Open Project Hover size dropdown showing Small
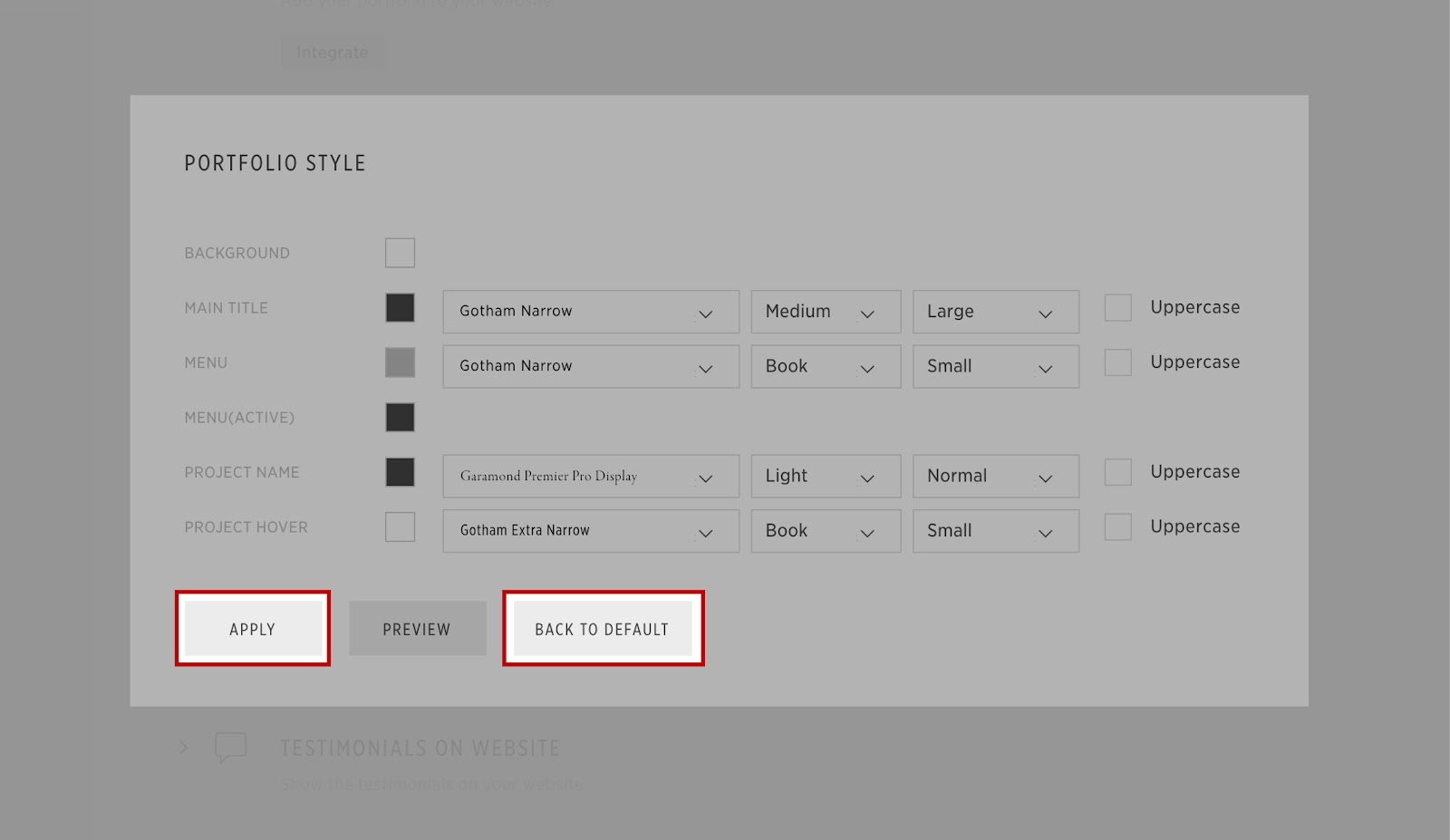The image size is (1450, 840). point(996,531)
